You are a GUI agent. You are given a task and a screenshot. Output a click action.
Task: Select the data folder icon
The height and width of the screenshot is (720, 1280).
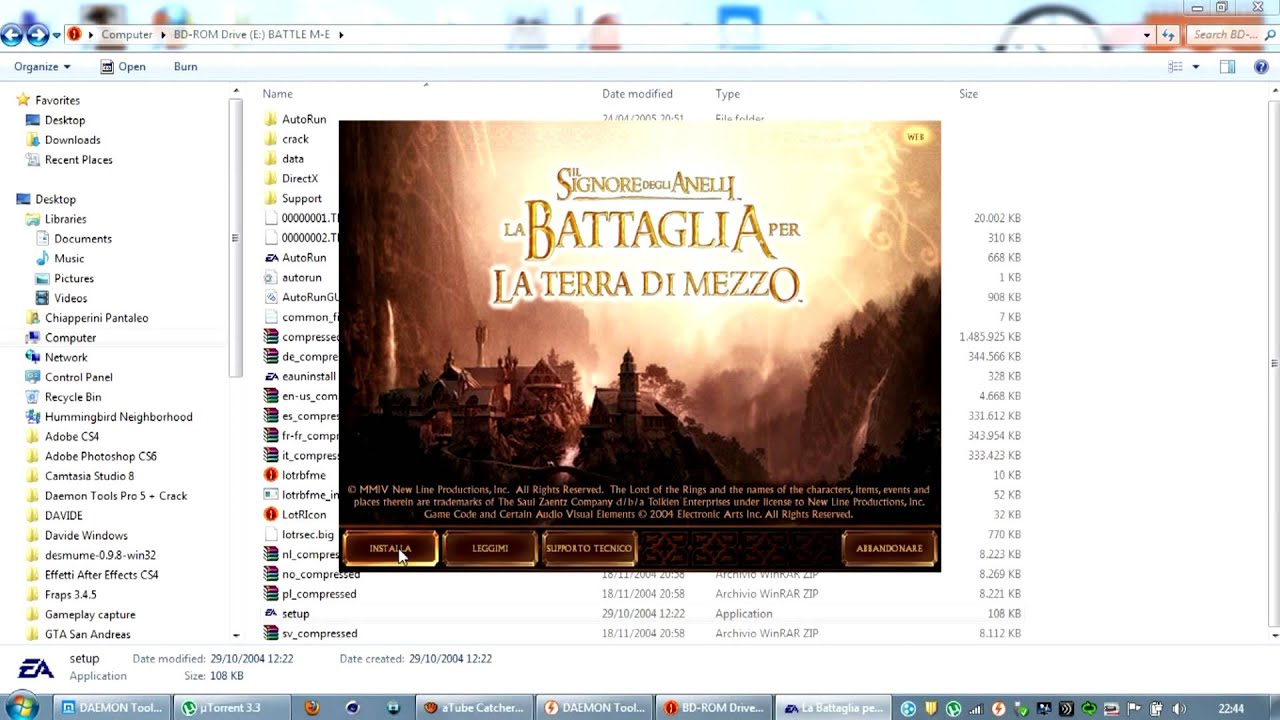(270, 159)
